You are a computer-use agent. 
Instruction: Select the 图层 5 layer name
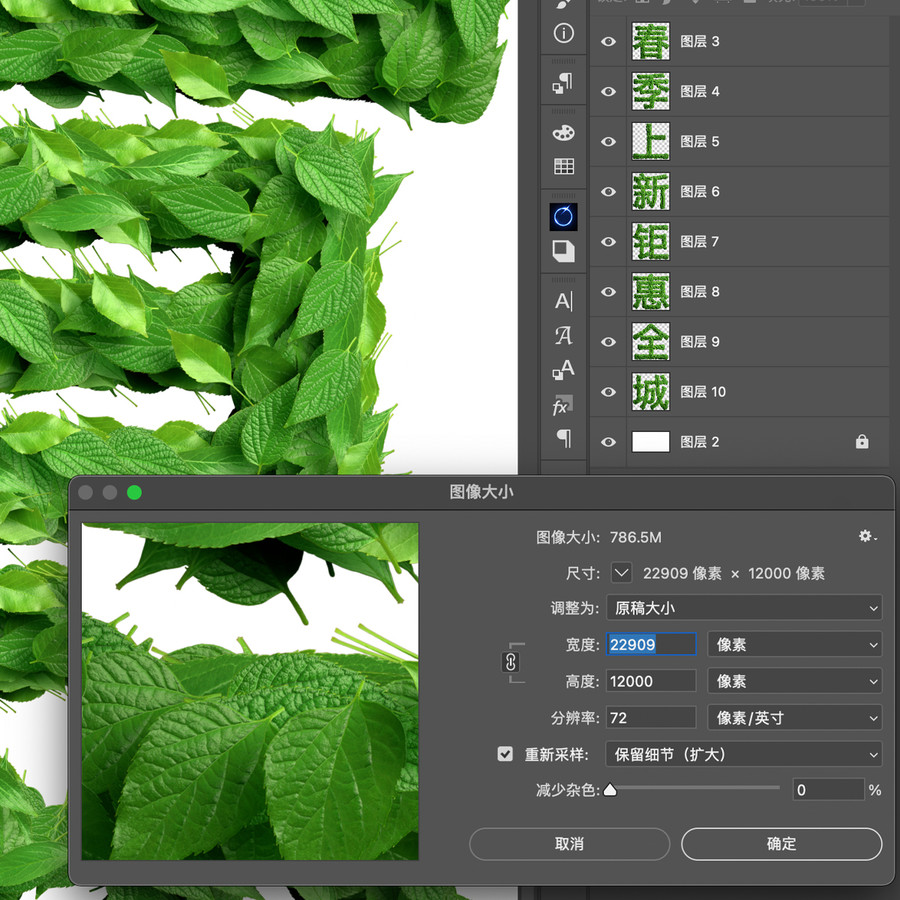coord(699,141)
